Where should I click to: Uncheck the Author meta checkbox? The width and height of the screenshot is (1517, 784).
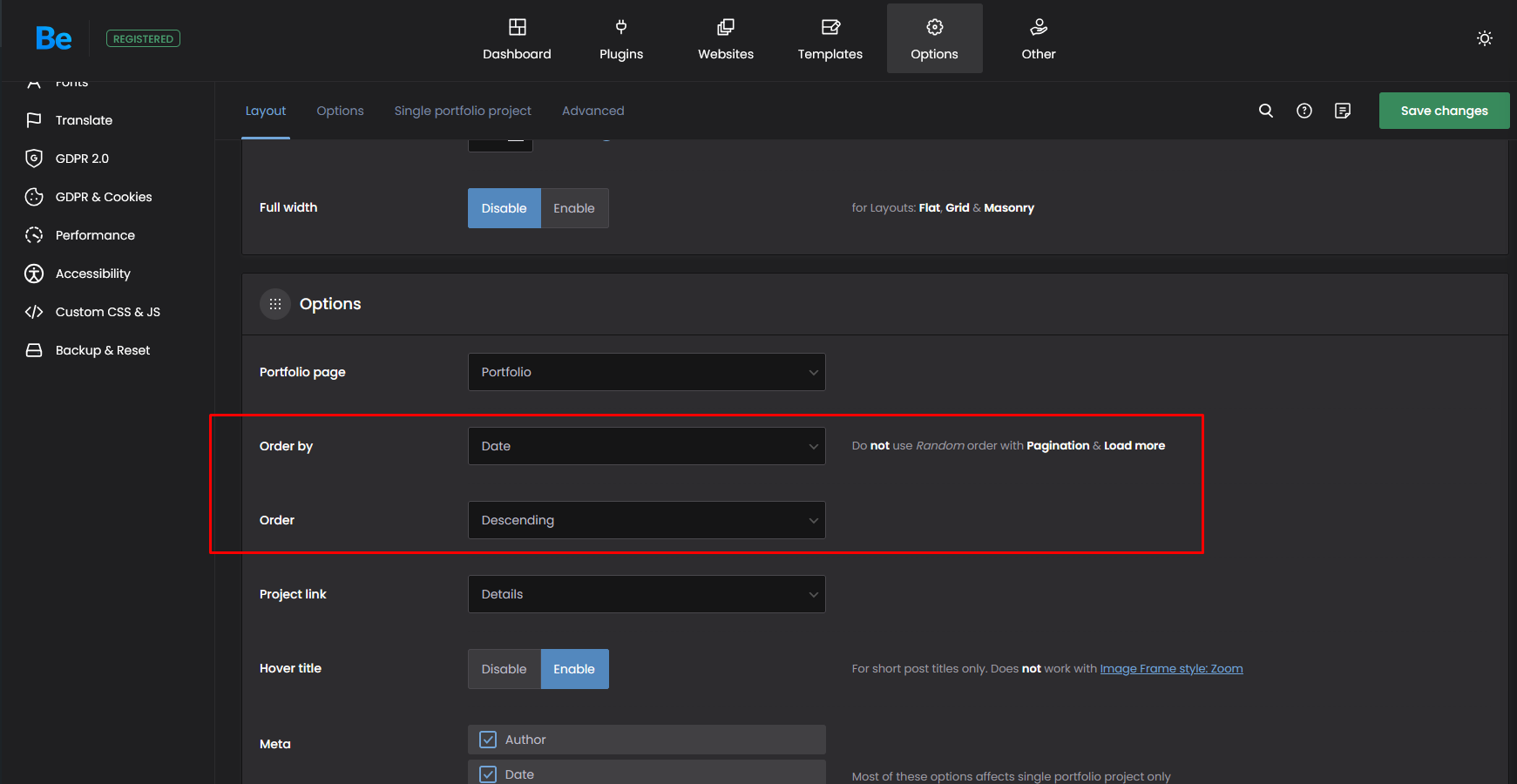pyautogui.click(x=489, y=740)
